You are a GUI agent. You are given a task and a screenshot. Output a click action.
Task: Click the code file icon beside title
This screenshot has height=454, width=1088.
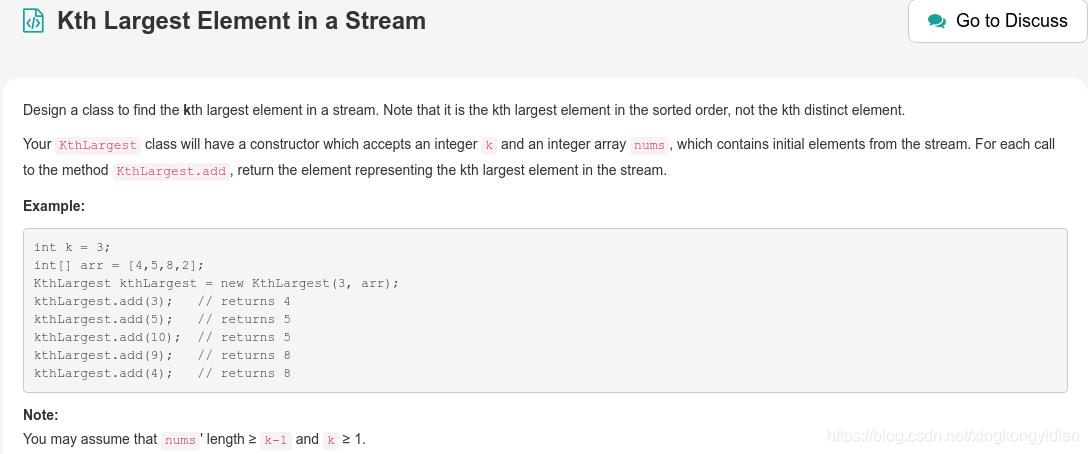[x=33, y=21]
